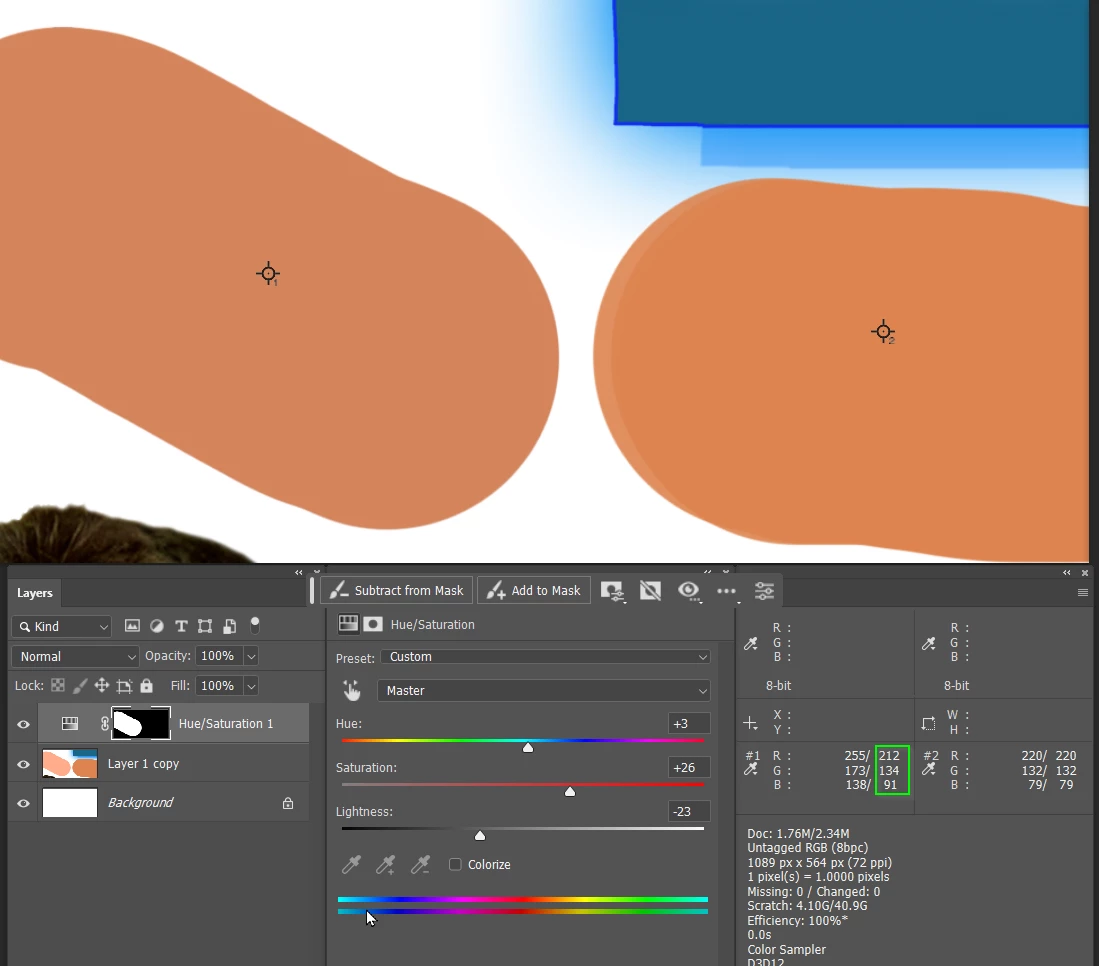Open the Kind filter dropdown
Viewport: 1099px width, 966px height.
62,626
